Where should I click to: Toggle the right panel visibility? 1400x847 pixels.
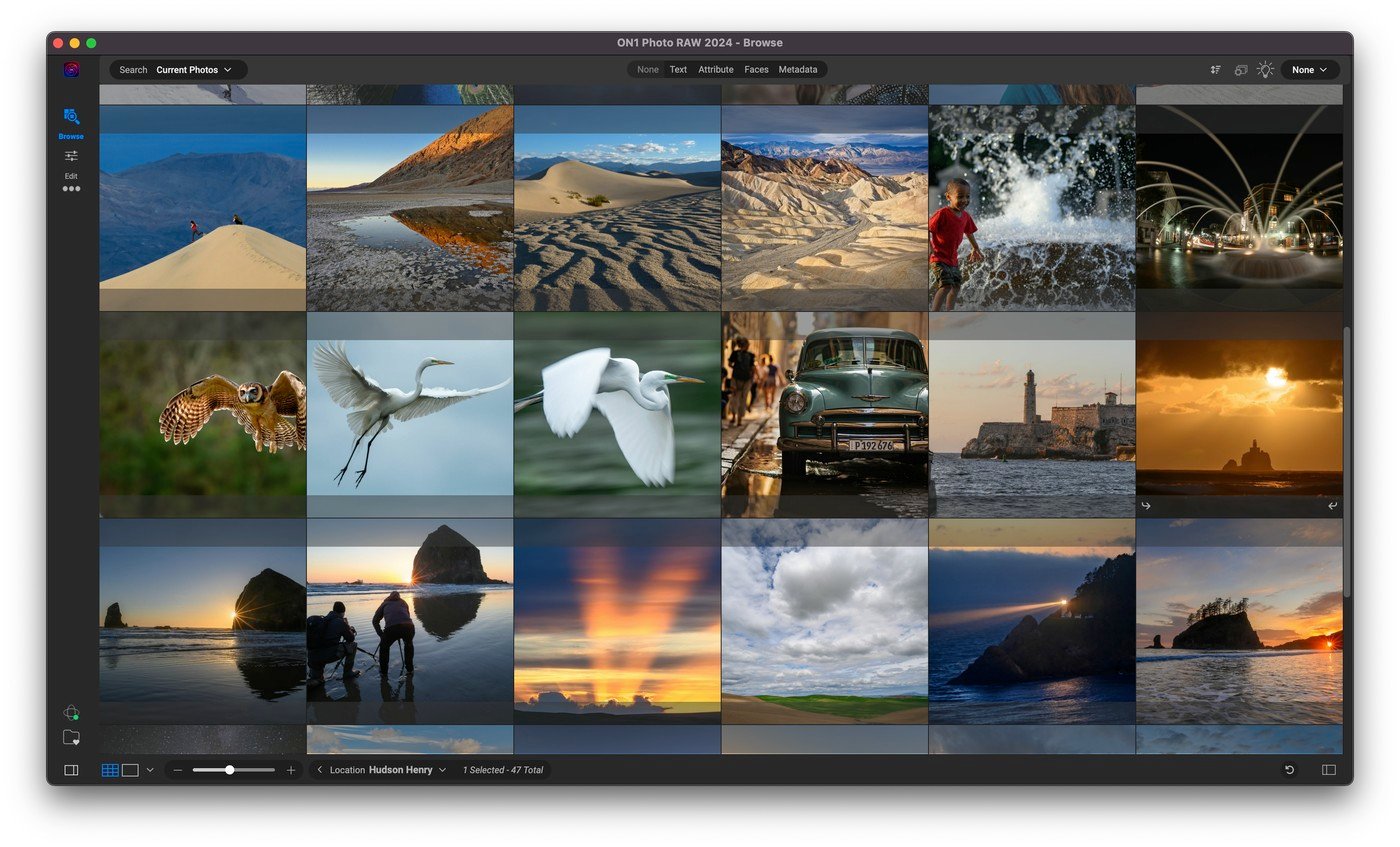click(x=1328, y=770)
